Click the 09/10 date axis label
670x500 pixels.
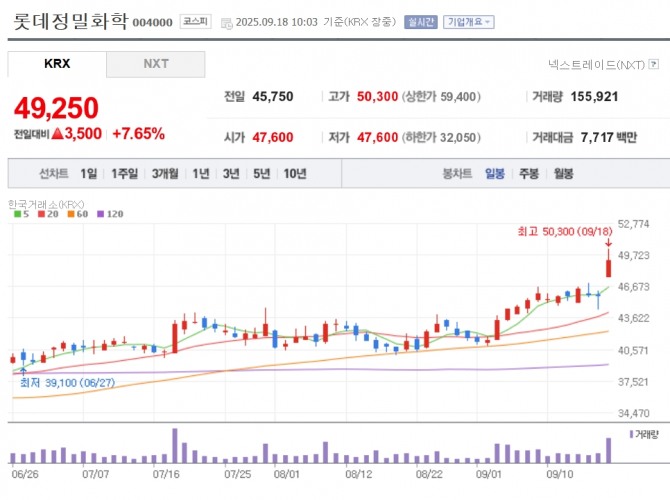pyautogui.click(x=560, y=474)
